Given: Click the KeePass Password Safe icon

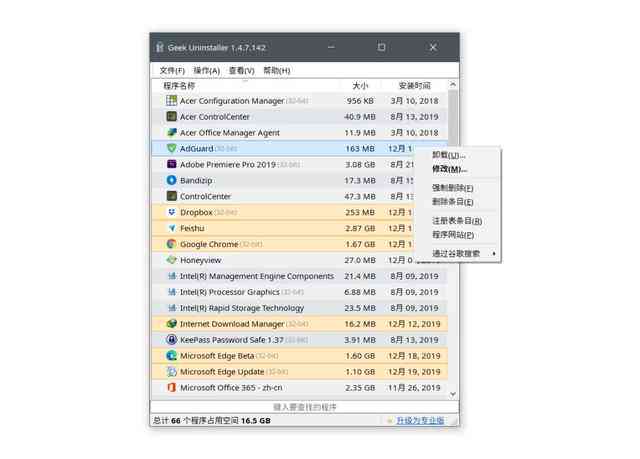Looking at the screenshot, I should click(171, 339).
